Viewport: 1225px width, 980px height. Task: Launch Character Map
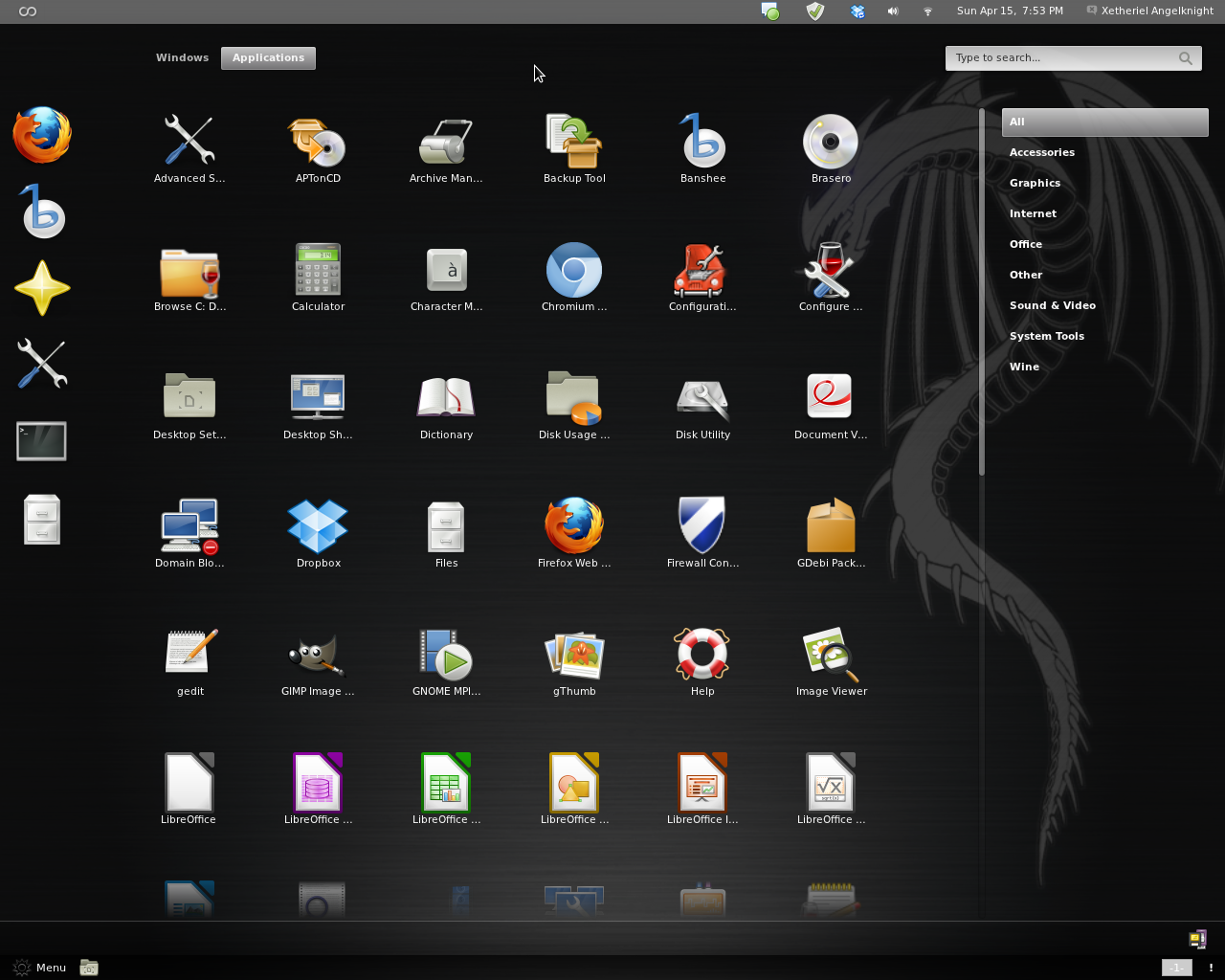point(446,270)
